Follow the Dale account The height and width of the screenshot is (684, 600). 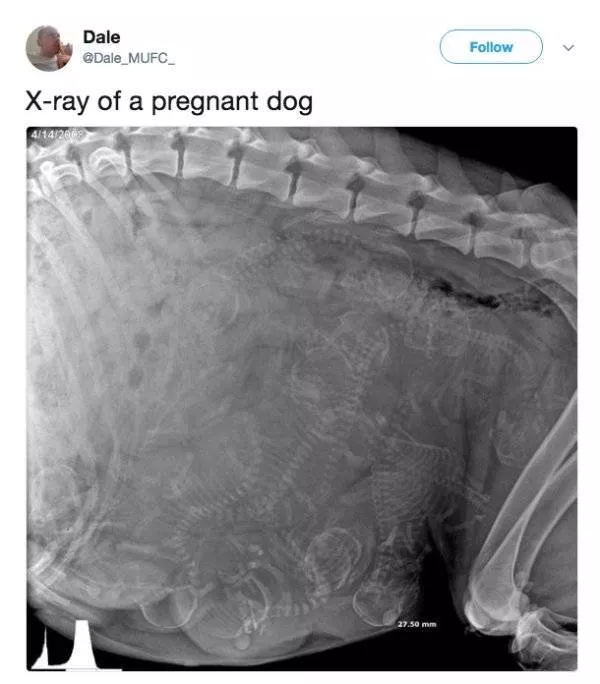click(x=491, y=47)
